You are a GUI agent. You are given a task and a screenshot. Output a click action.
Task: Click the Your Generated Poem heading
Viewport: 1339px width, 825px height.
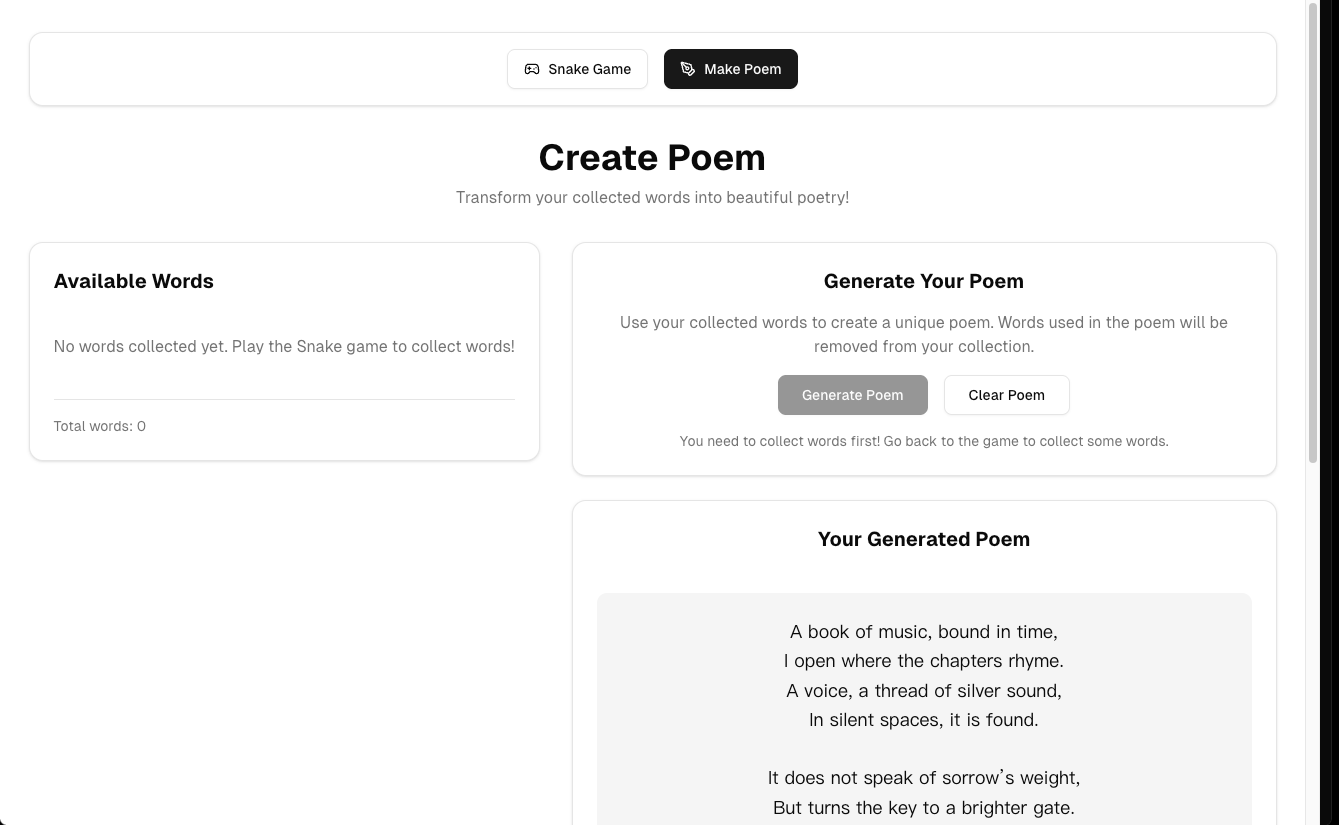point(923,539)
